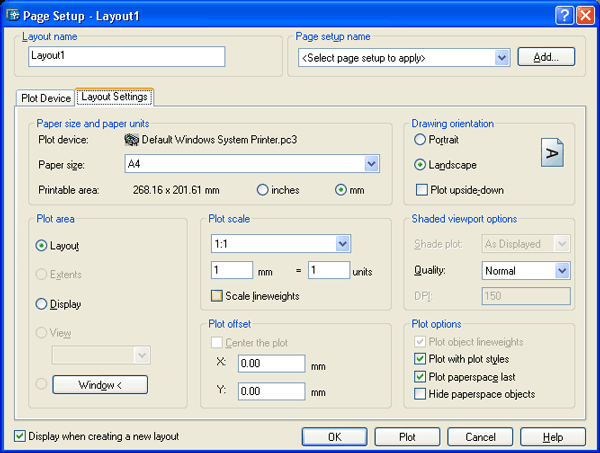Select the Layout Settings tab
This screenshot has height=453, width=600.
click(x=115, y=98)
